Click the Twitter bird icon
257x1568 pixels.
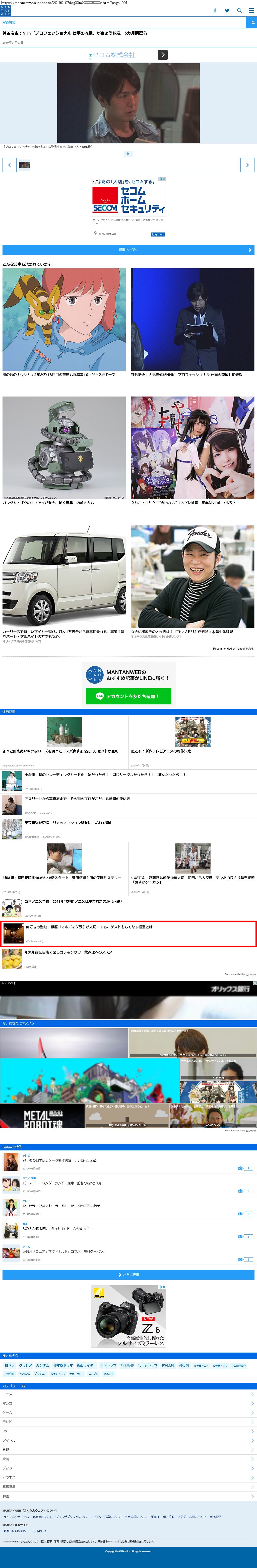pyautogui.click(x=227, y=10)
